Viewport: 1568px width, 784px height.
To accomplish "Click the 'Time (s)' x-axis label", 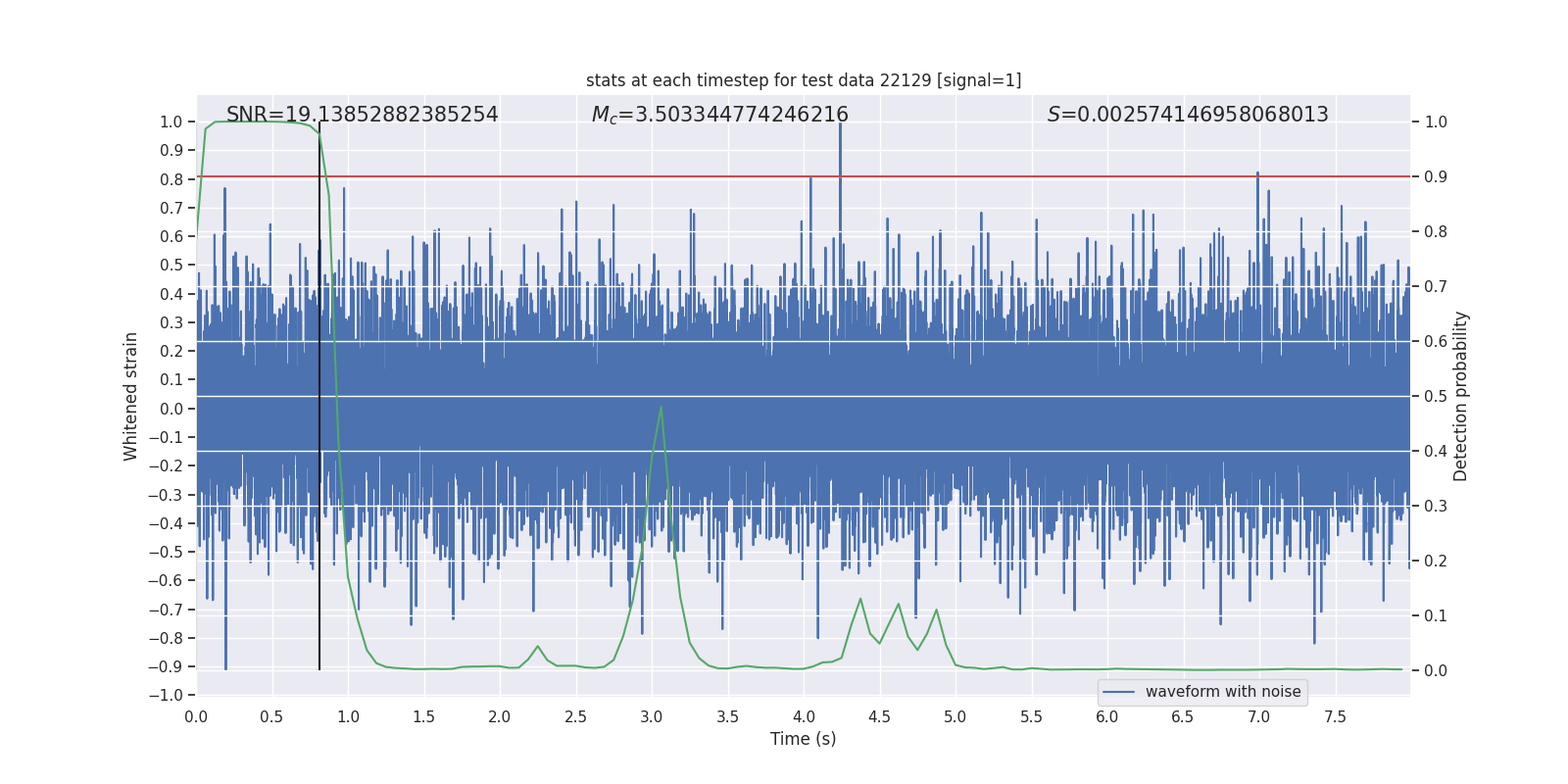I will coord(803,739).
